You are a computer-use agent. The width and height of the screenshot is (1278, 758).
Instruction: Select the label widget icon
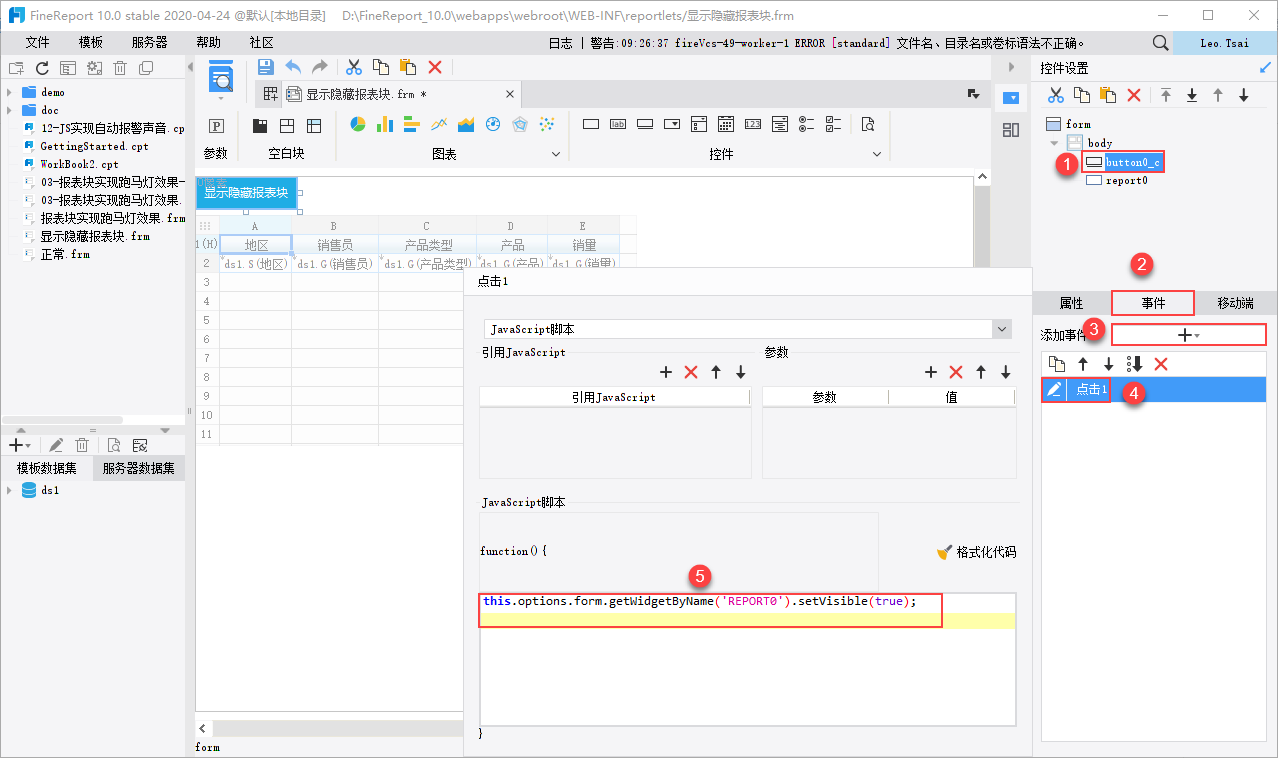tap(618, 125)
